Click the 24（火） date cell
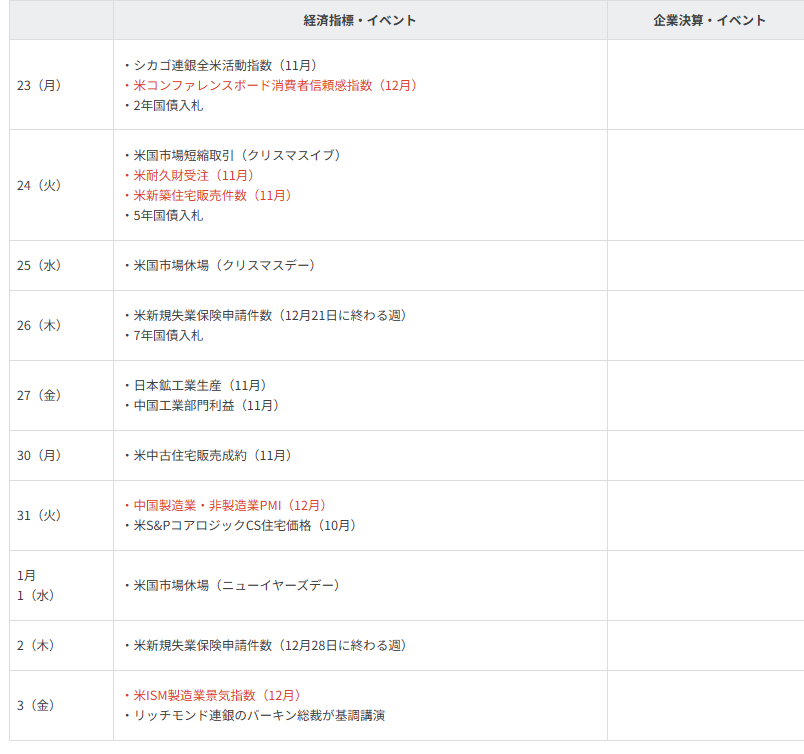The image size is (804, 754). [40, 185]
